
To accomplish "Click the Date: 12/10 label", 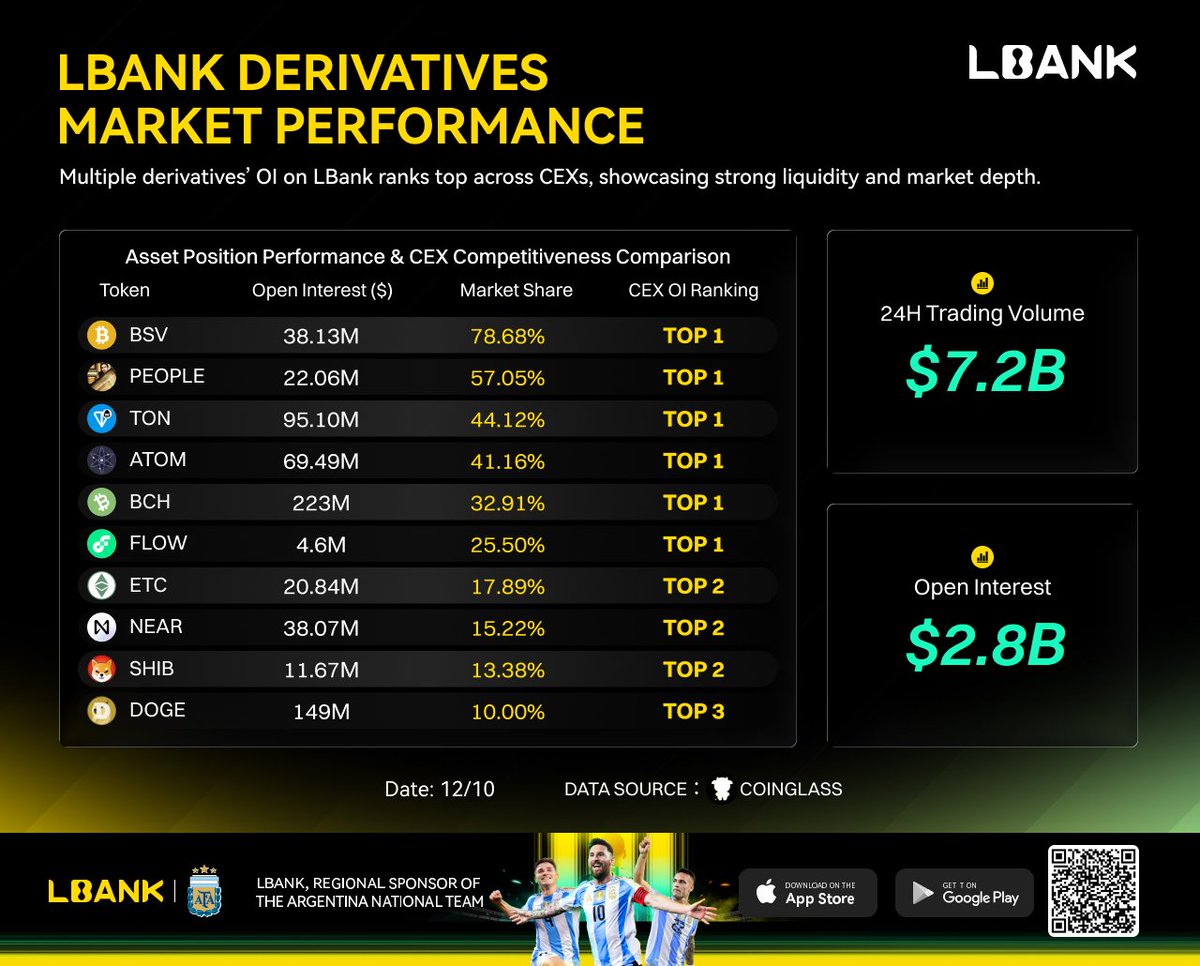I will pos(439,789).
